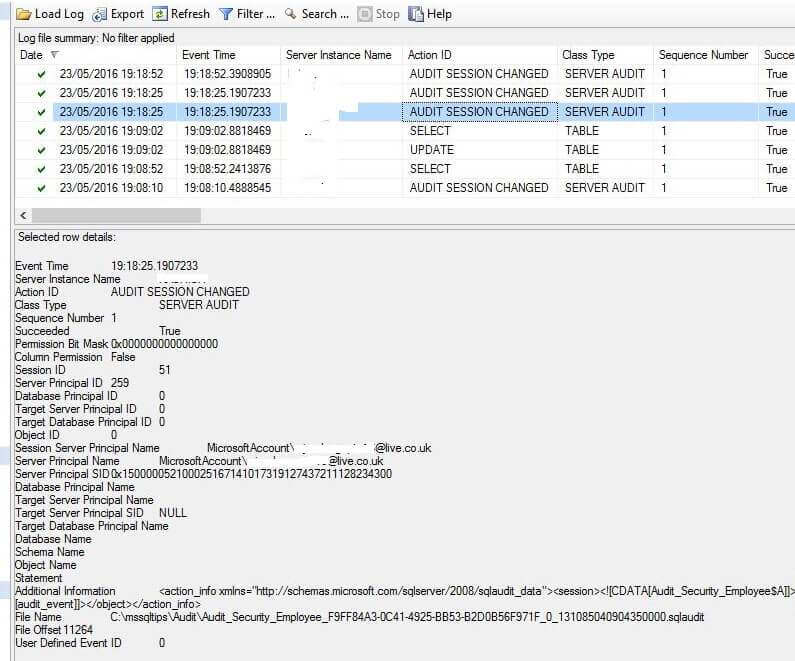Click the sort arrow in Date header
The image size is (795, 661).
point(55,54)
